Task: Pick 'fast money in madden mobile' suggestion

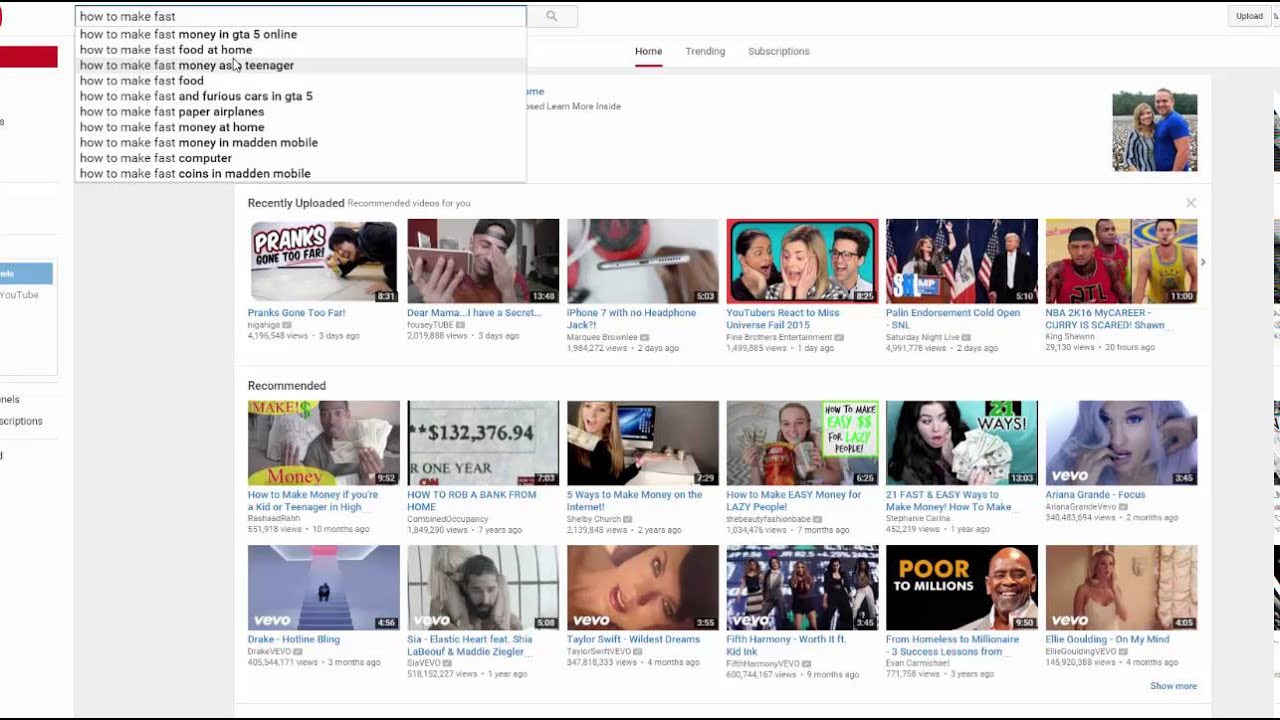Action: (300, 143)
